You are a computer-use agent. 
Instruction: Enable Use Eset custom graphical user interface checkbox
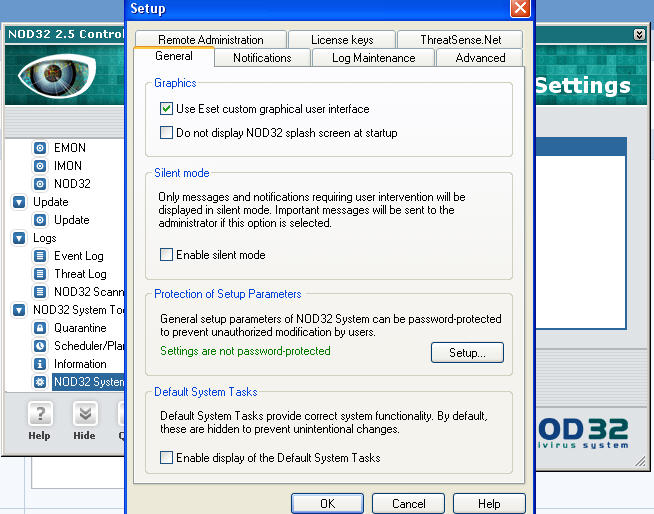(166, 109)
